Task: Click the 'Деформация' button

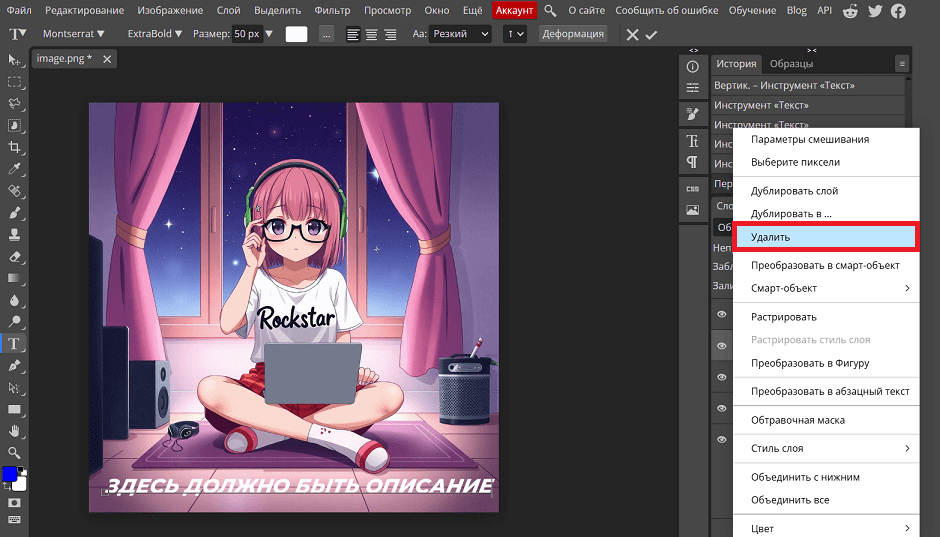Action: (x=572, y=34)
